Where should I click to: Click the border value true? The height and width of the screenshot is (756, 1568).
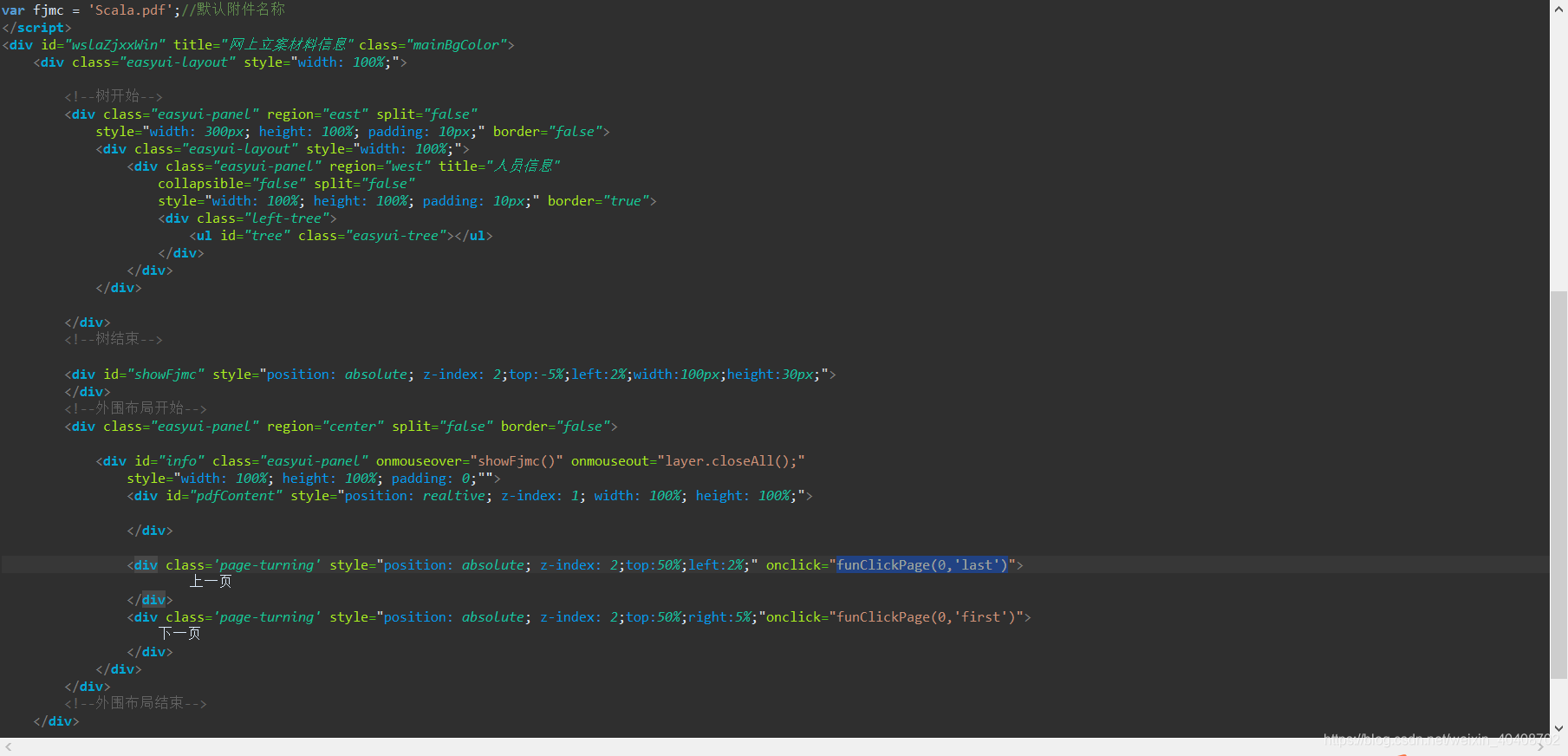[626, 200]
